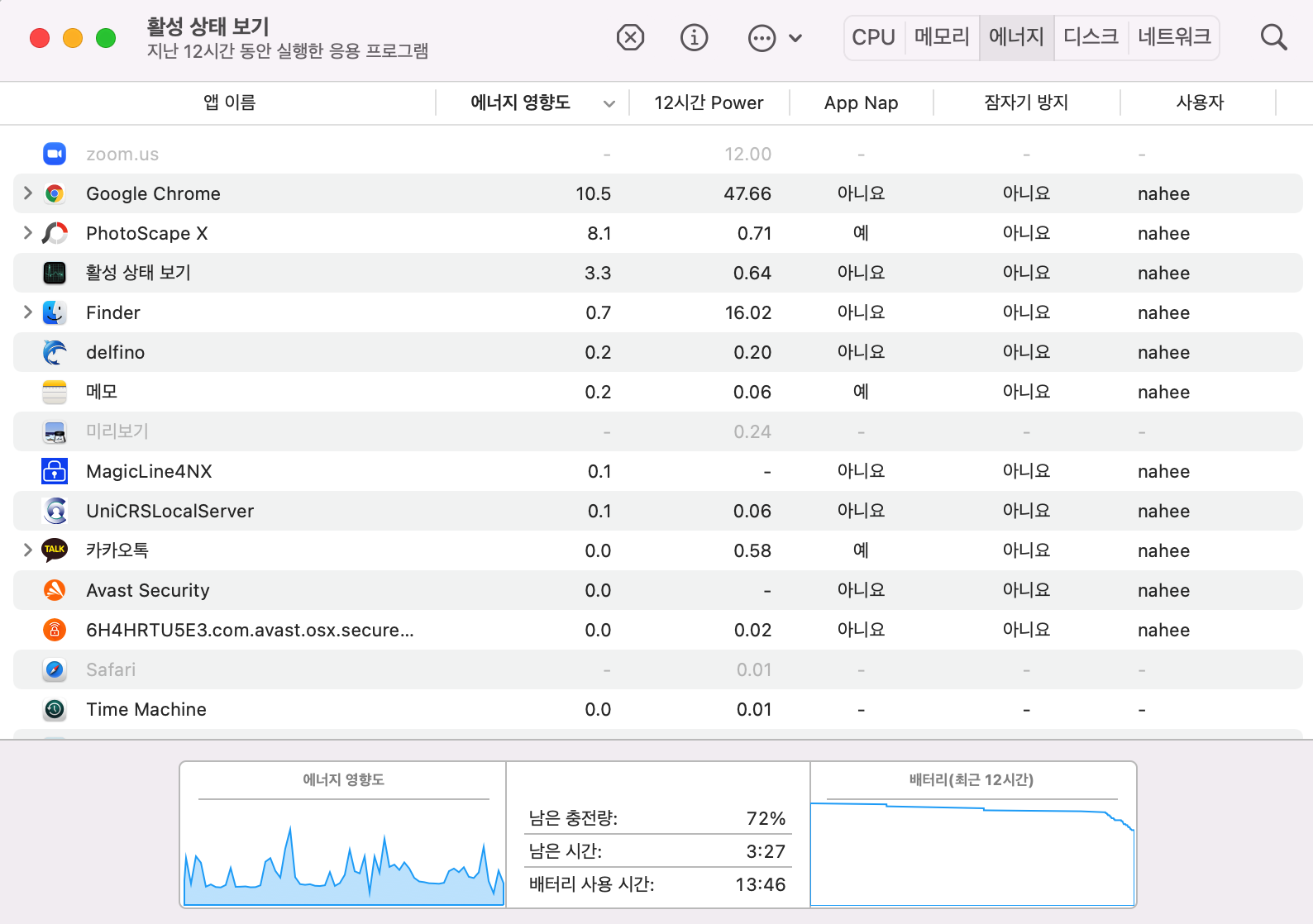1313x924 pixels.
Task: Click zoom.us power value 12.00
Action: point(747,154)
